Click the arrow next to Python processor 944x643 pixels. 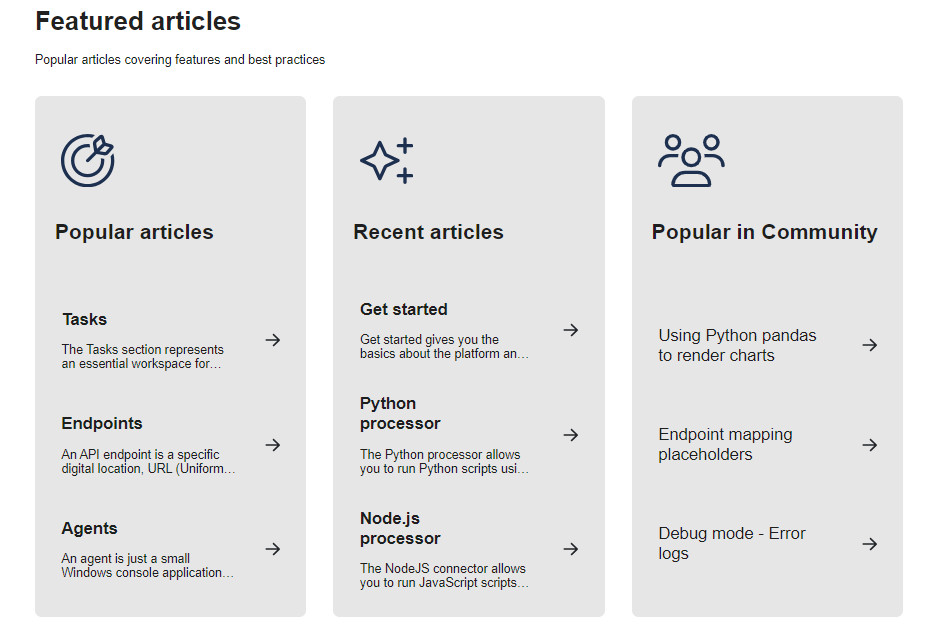571,435
